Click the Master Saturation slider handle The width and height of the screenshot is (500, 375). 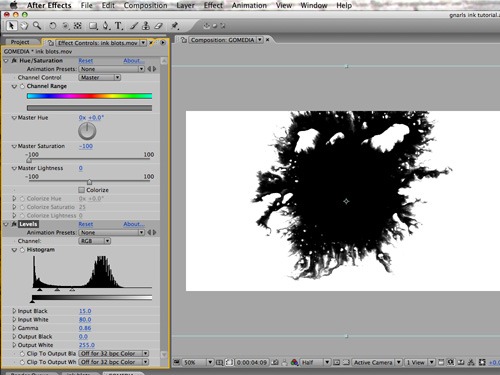click(29, 160)
